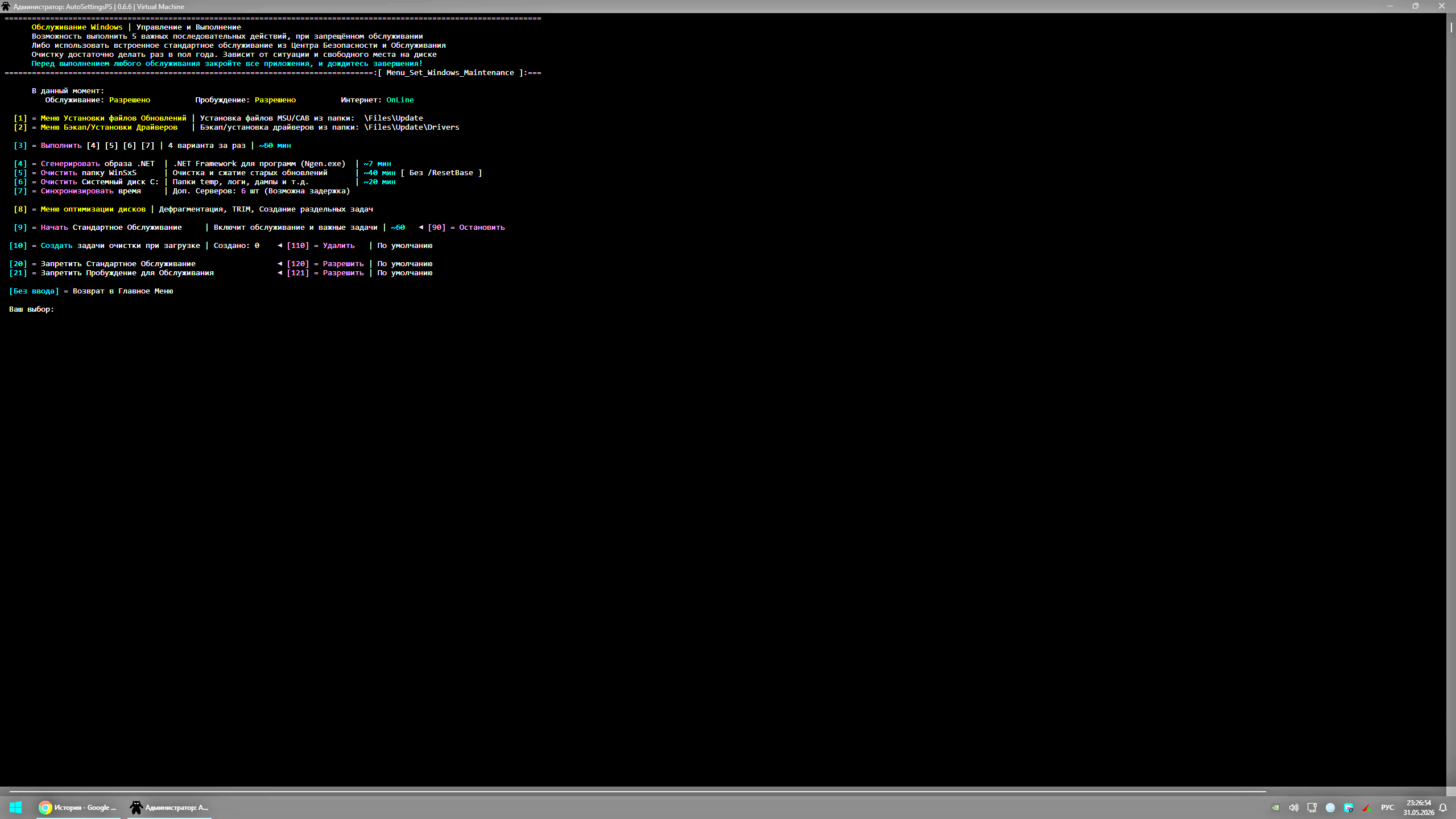Screen dimensions: 1456x819
Task: Click the AutoSettingsPS icon in the title bar
Action: point(6,6)
